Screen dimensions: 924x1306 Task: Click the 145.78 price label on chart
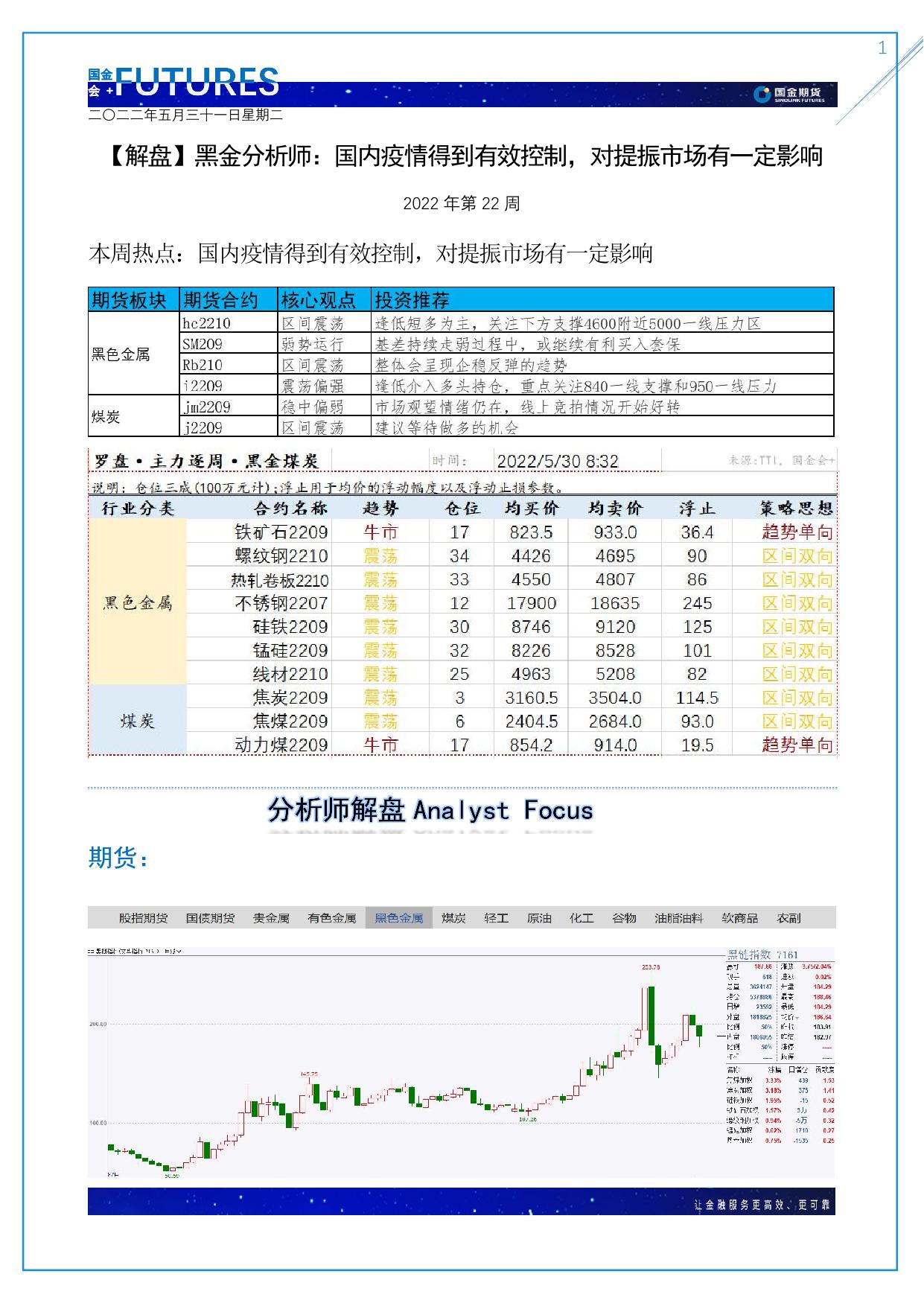tap(309, 1074)
